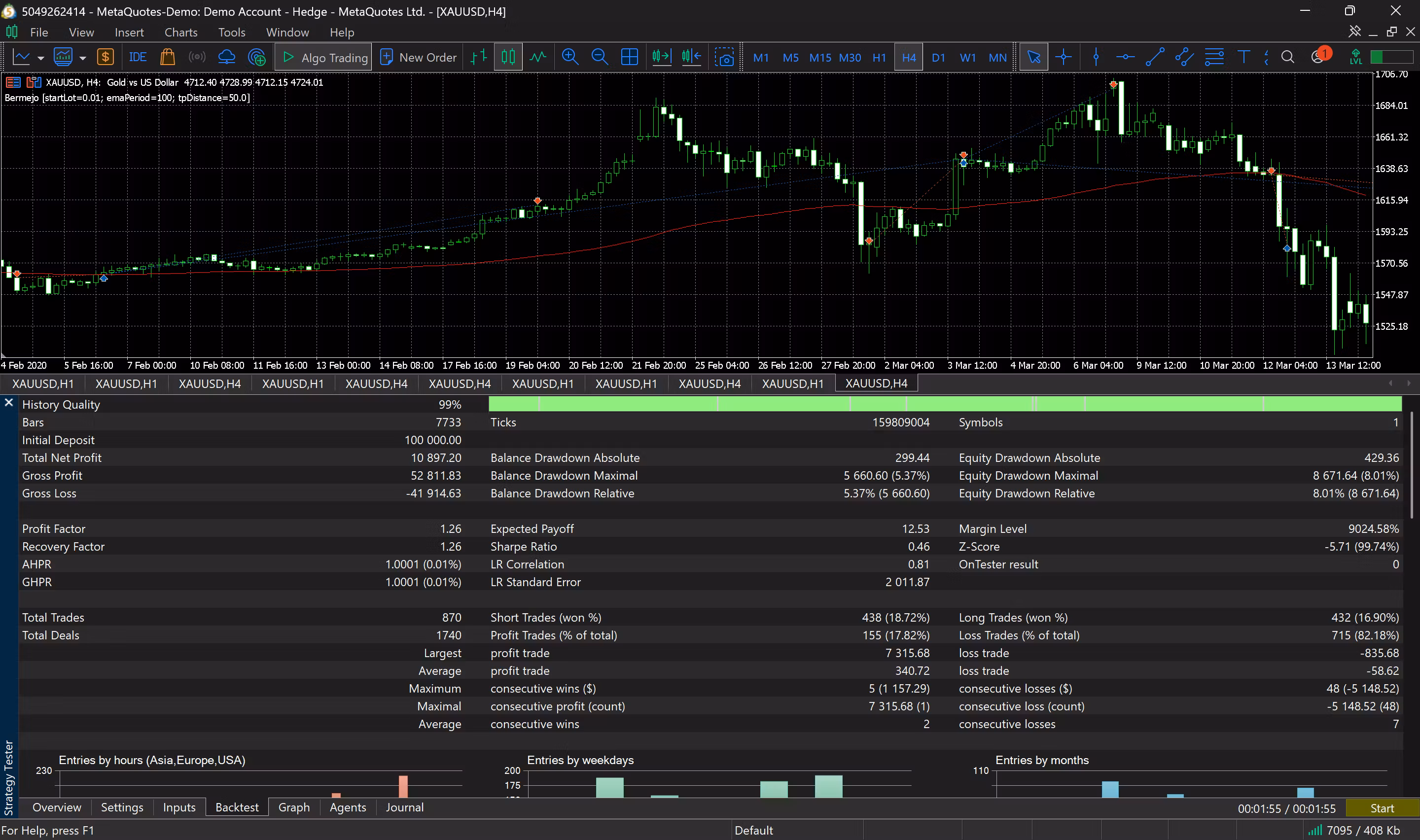Click the copy trading radar icon

coord(257,57)
